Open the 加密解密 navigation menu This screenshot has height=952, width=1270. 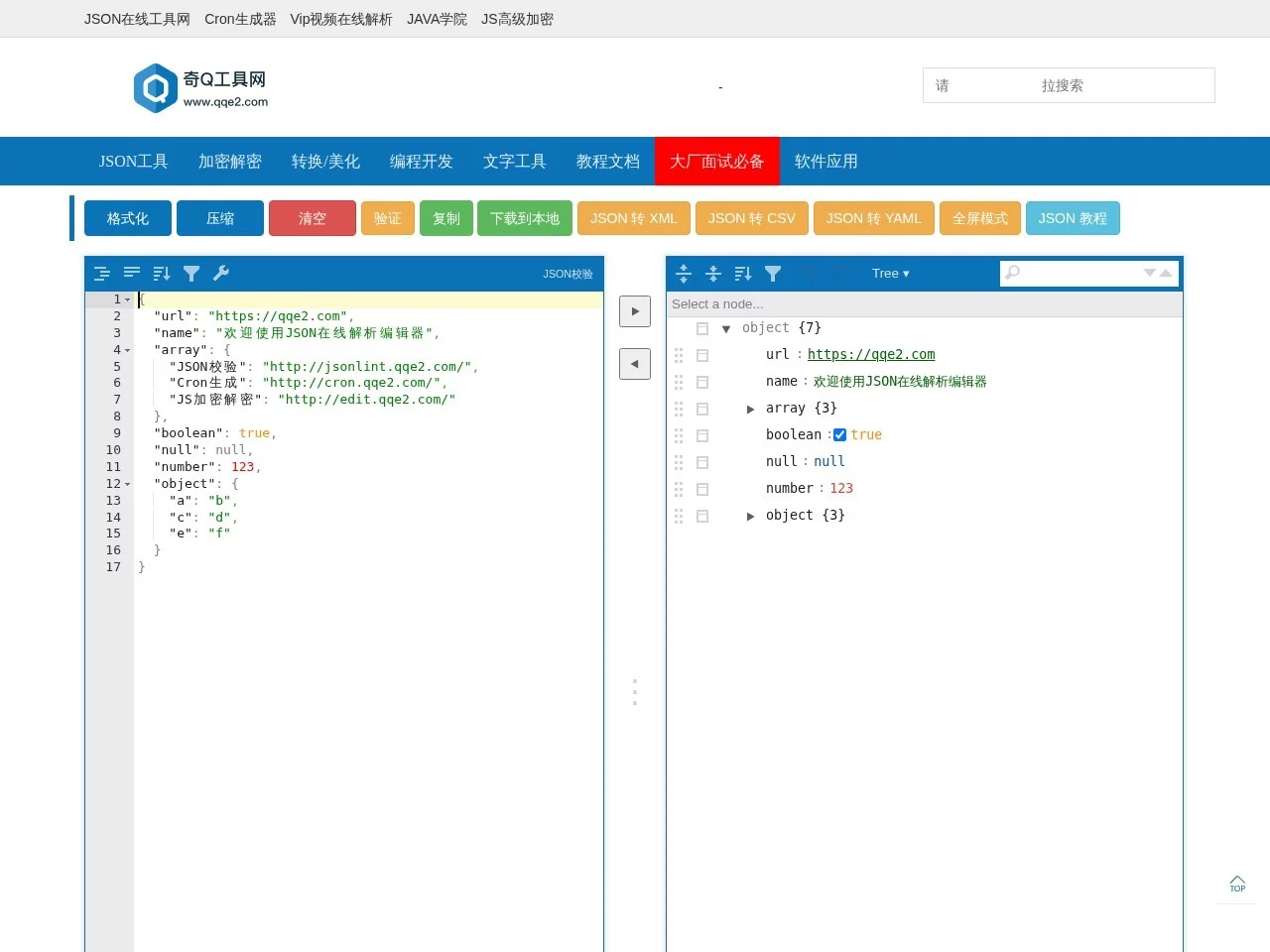(230, 162)
